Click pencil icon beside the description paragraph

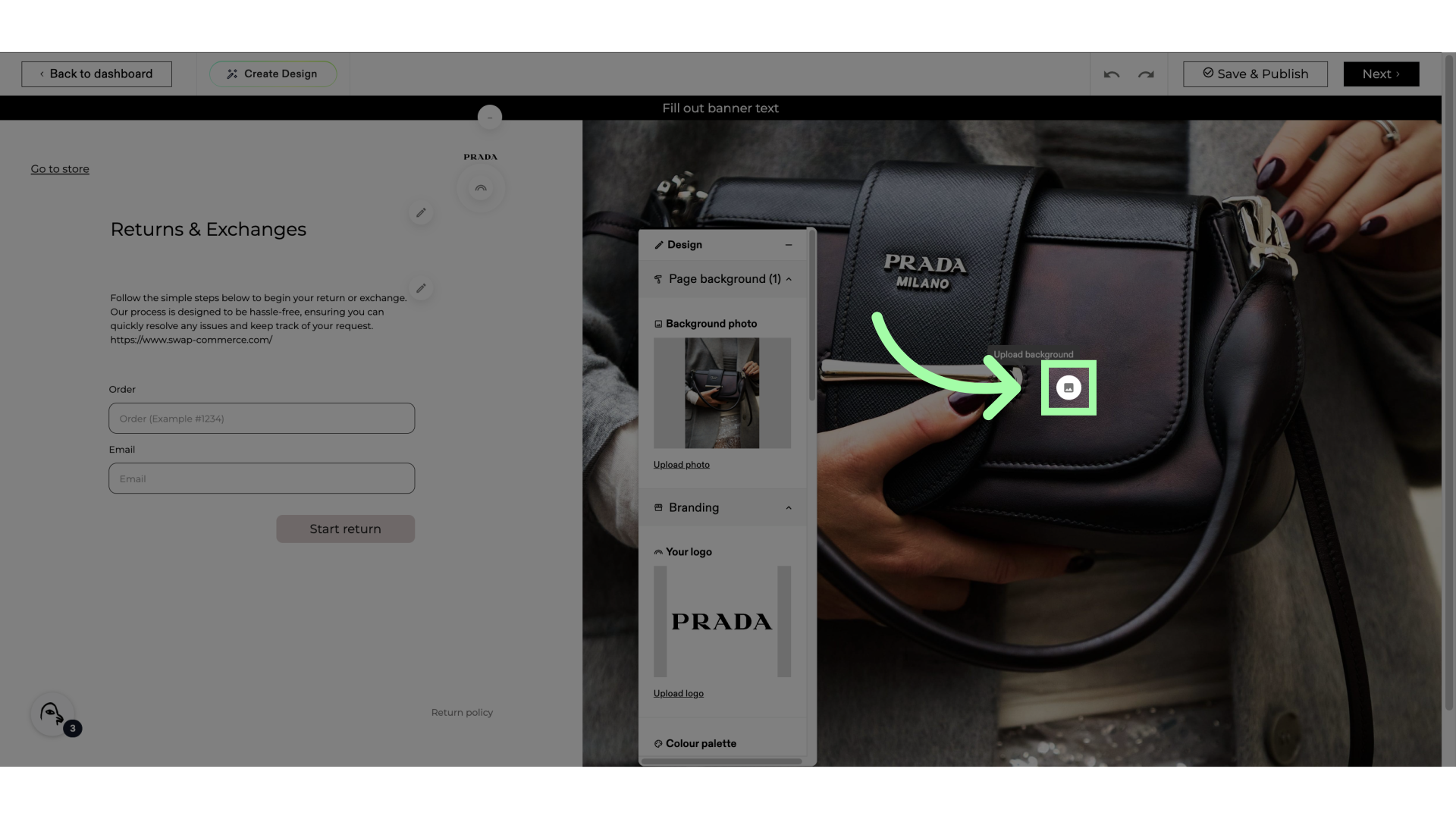click(x=421, y=288)
